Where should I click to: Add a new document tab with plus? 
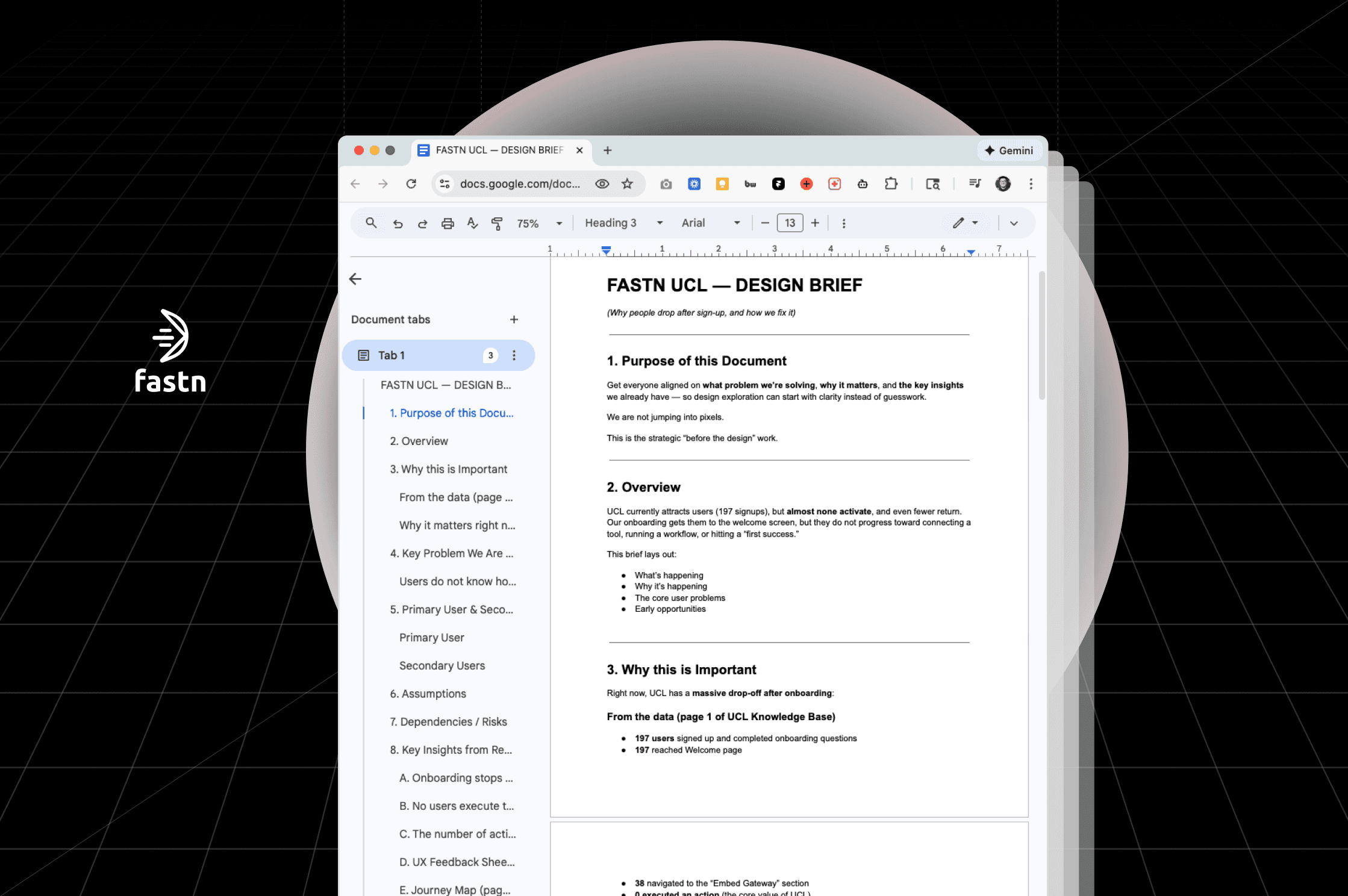(x=514, y=320)
